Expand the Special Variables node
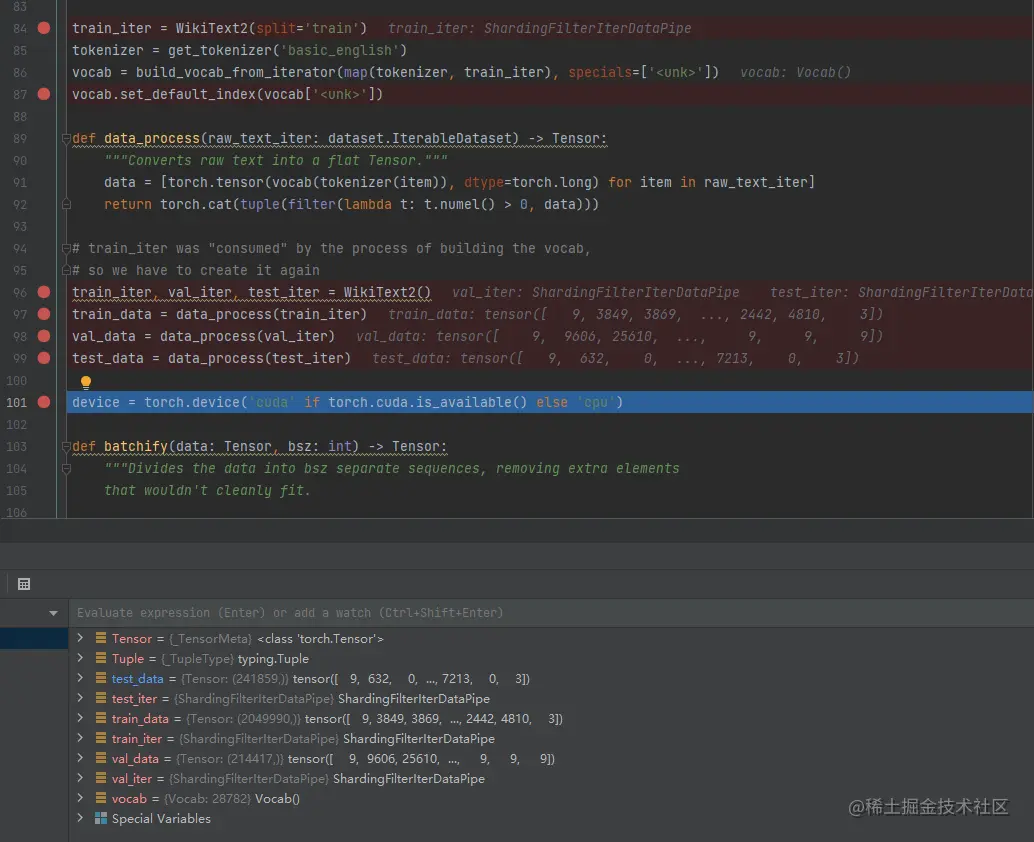This screenshot has width=1034, height=842. click(80, 818)
